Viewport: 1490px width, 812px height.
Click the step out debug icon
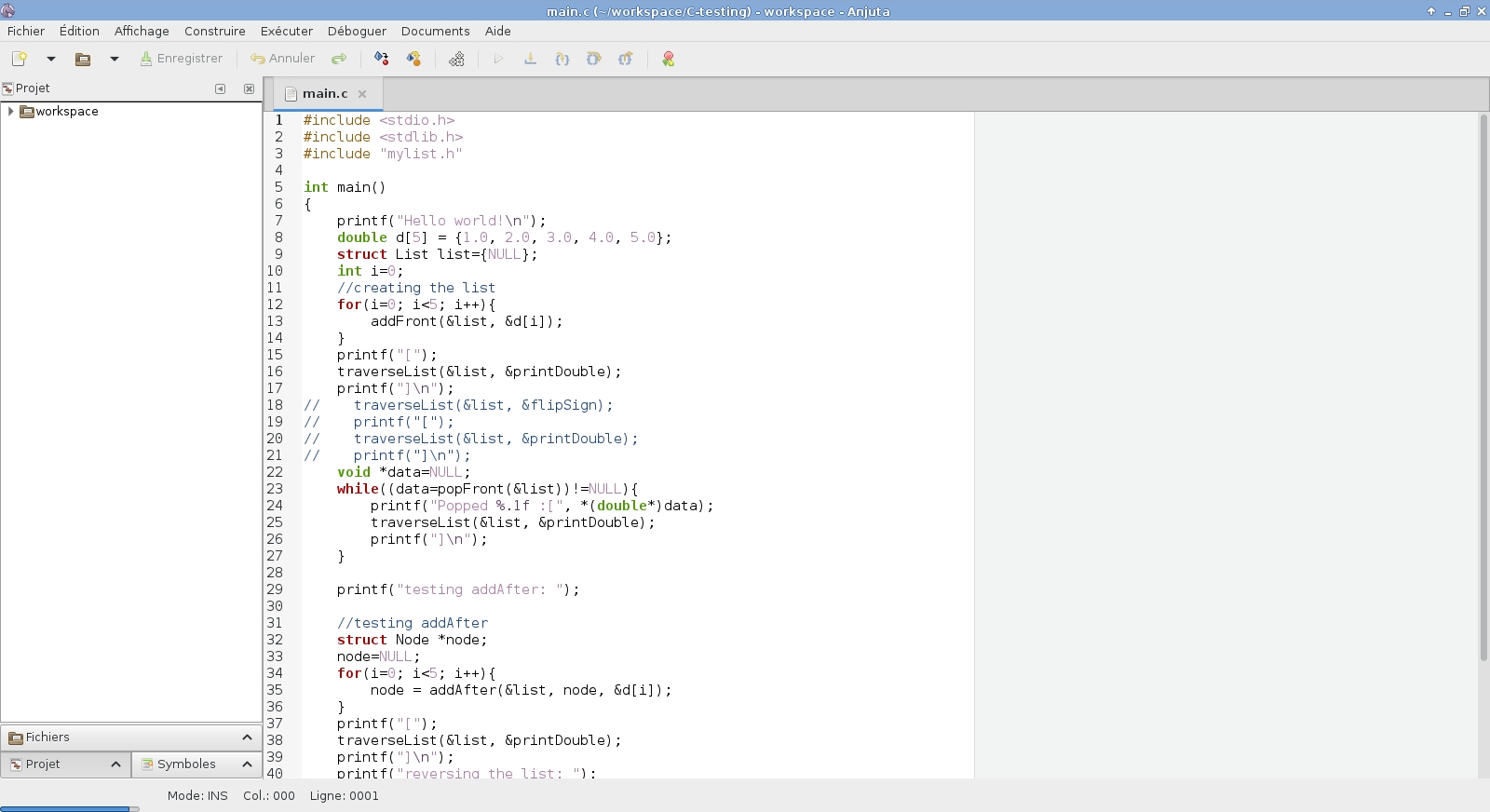pyautogui.click(x=625, y=59)
